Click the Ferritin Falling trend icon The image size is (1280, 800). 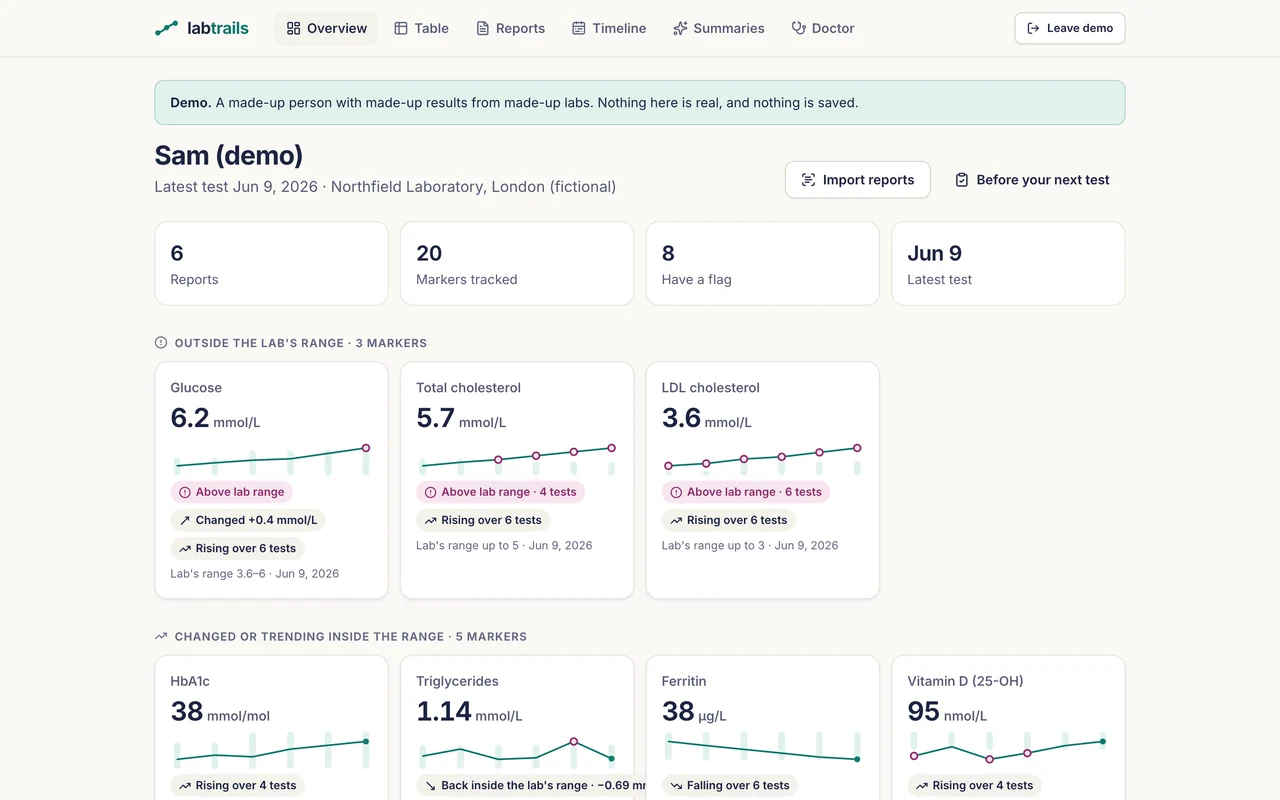[676, 785]
